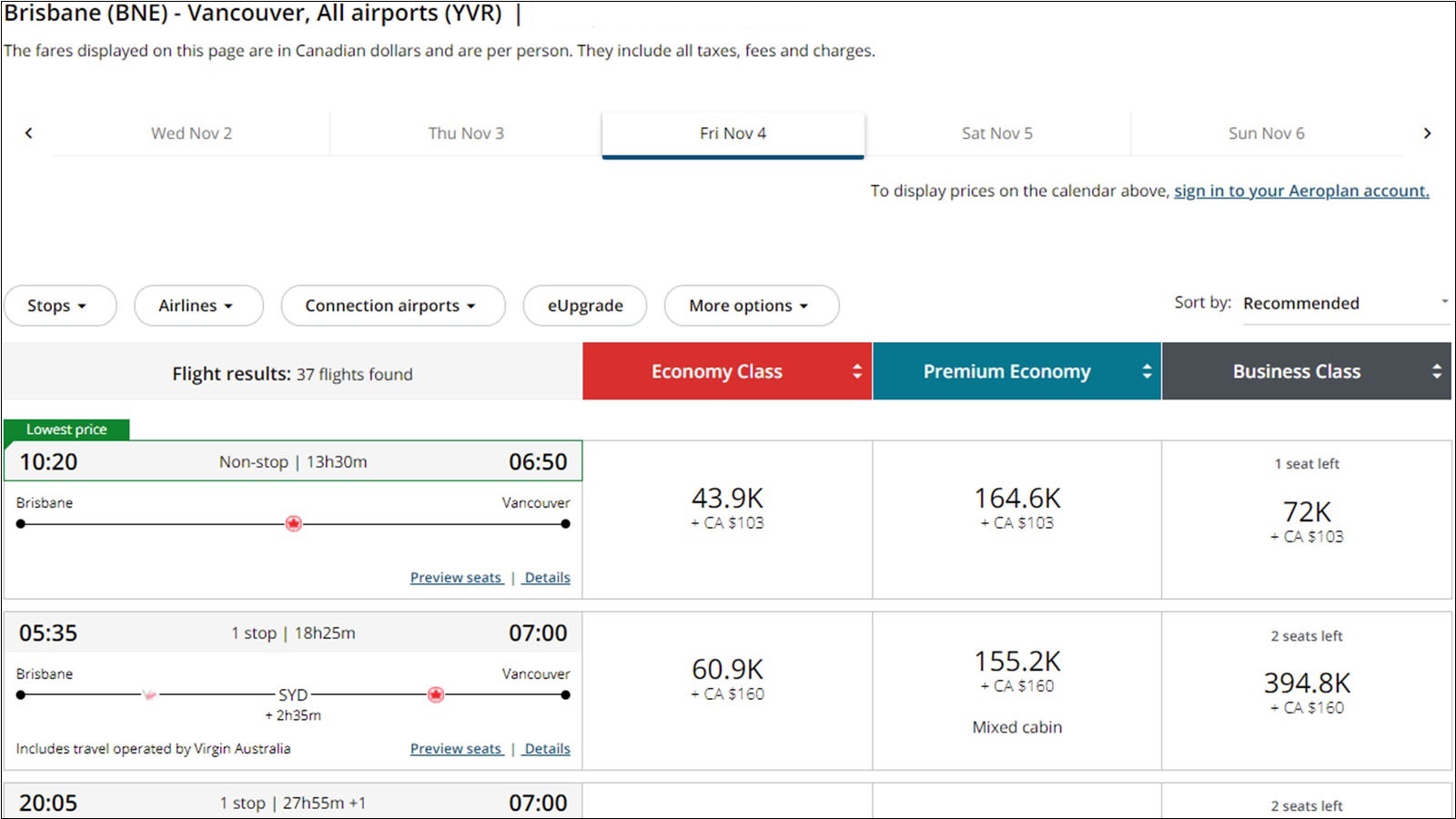This screenshot has height=819, width=1456.
Task: Select 164.6K Premium Economy fare
Action: tap(1016, 520)
